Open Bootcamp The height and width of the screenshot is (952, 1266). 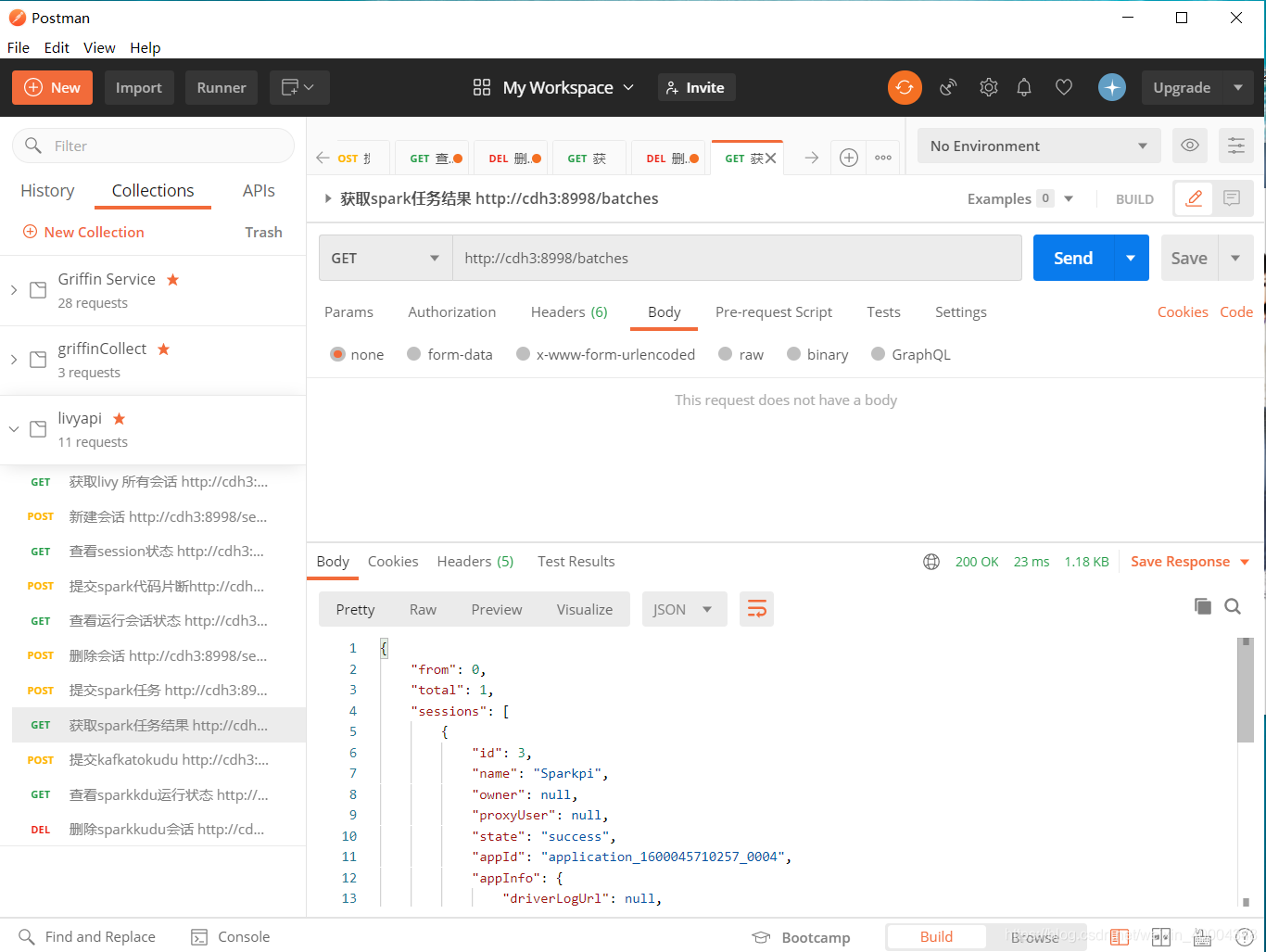click(x=801, y=937)
